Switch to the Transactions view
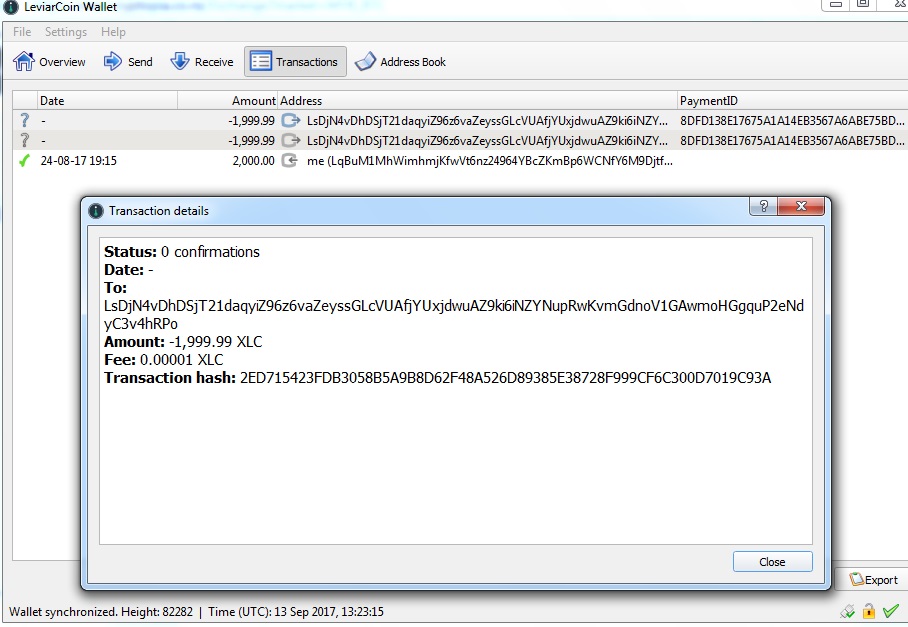The width and height of the screenshot is (908, 627). 295,61
